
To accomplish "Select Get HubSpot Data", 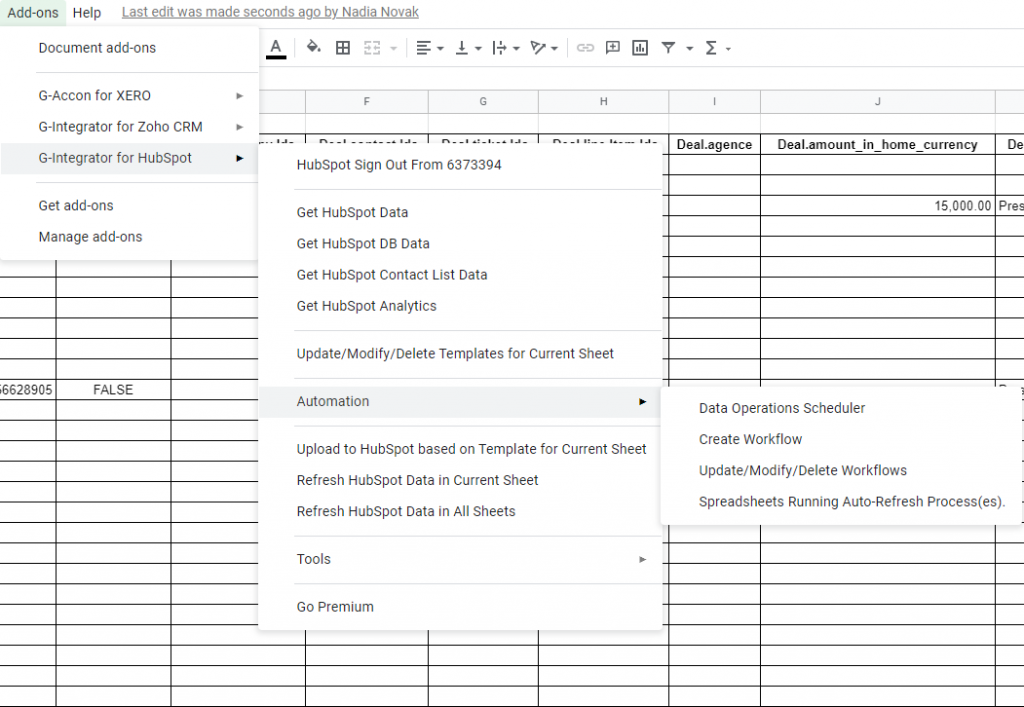I will (460, 212).
